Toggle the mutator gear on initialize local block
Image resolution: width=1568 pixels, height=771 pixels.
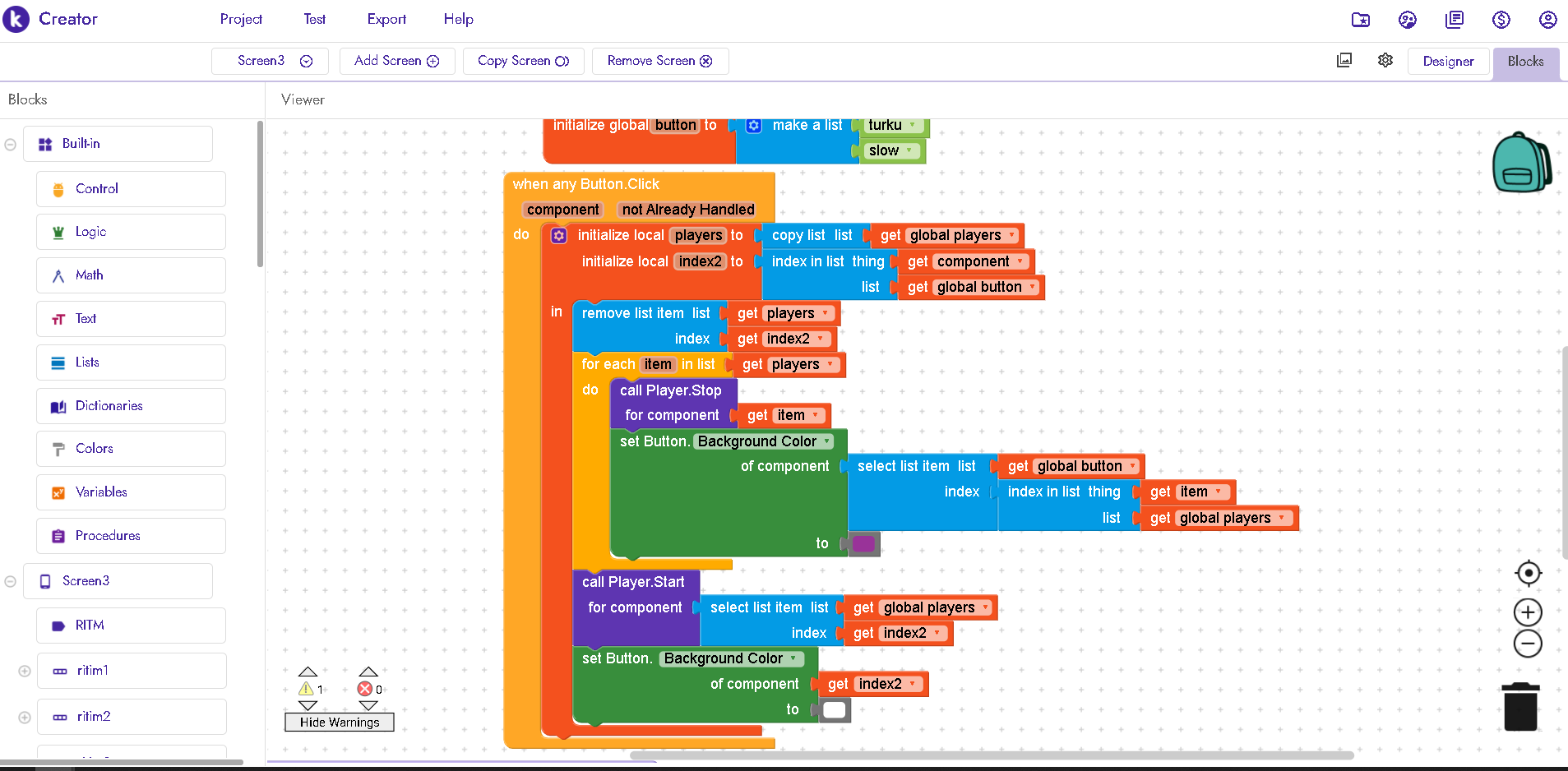tap(559, 236)
